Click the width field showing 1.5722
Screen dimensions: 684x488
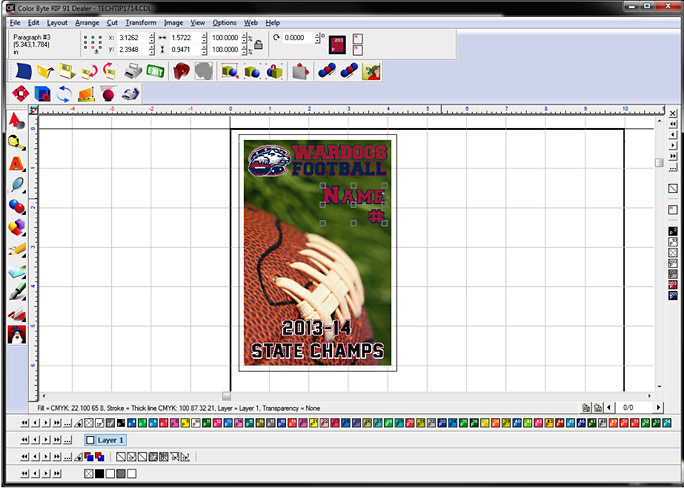185,38
